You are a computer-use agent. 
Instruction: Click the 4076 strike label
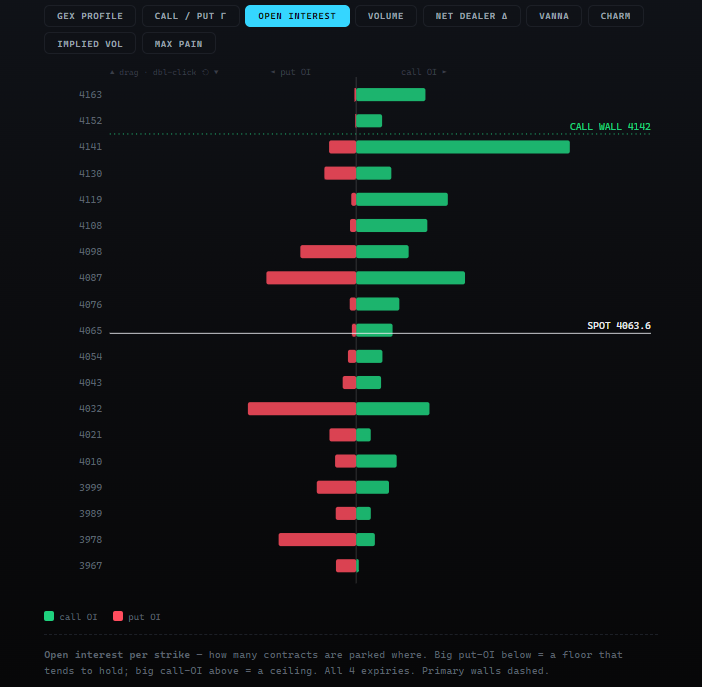[90, 304]
